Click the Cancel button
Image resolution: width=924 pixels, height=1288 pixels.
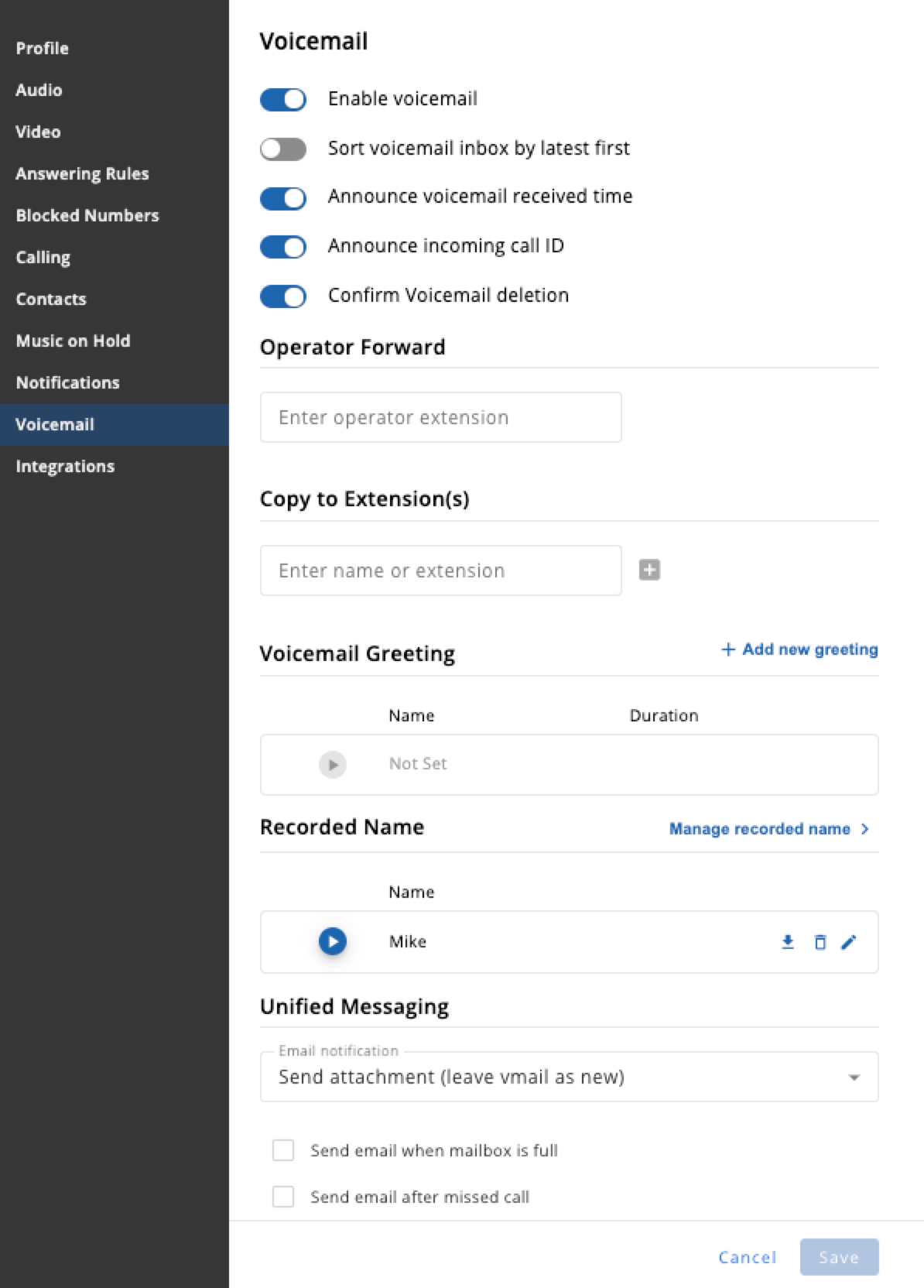click(x=747, y=1257)
